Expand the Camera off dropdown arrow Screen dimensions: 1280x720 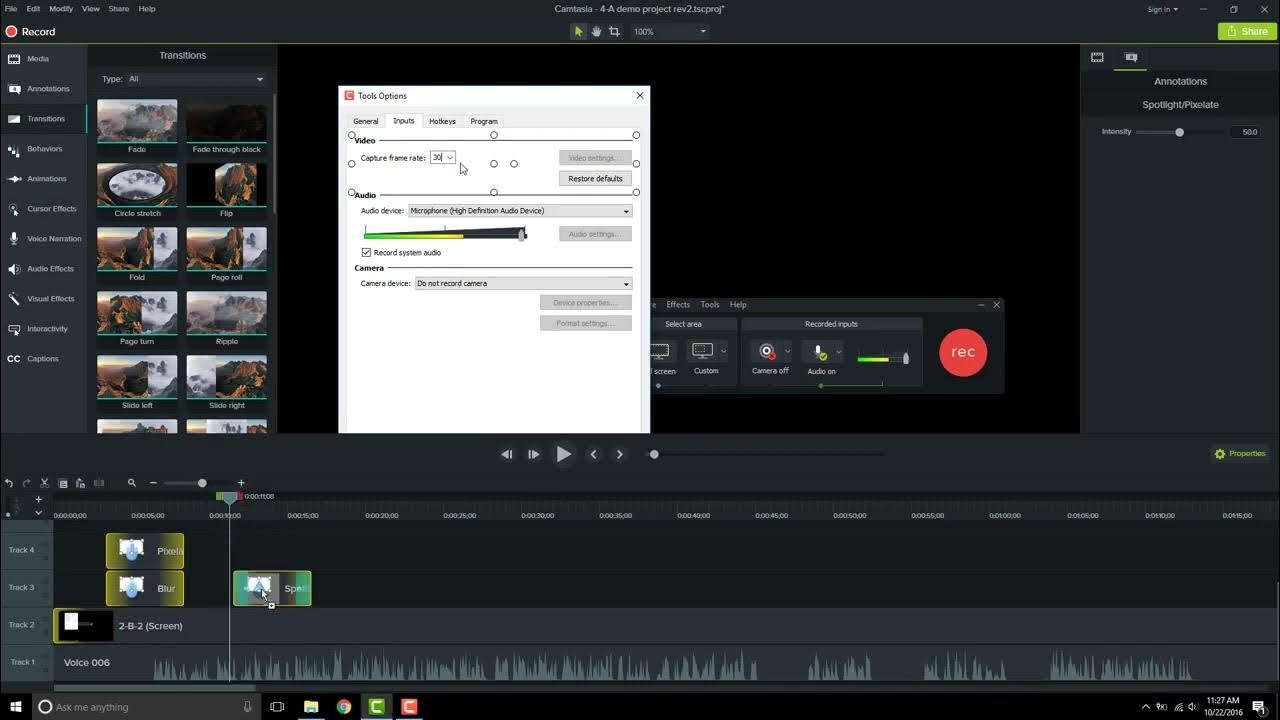click(787, 352)
